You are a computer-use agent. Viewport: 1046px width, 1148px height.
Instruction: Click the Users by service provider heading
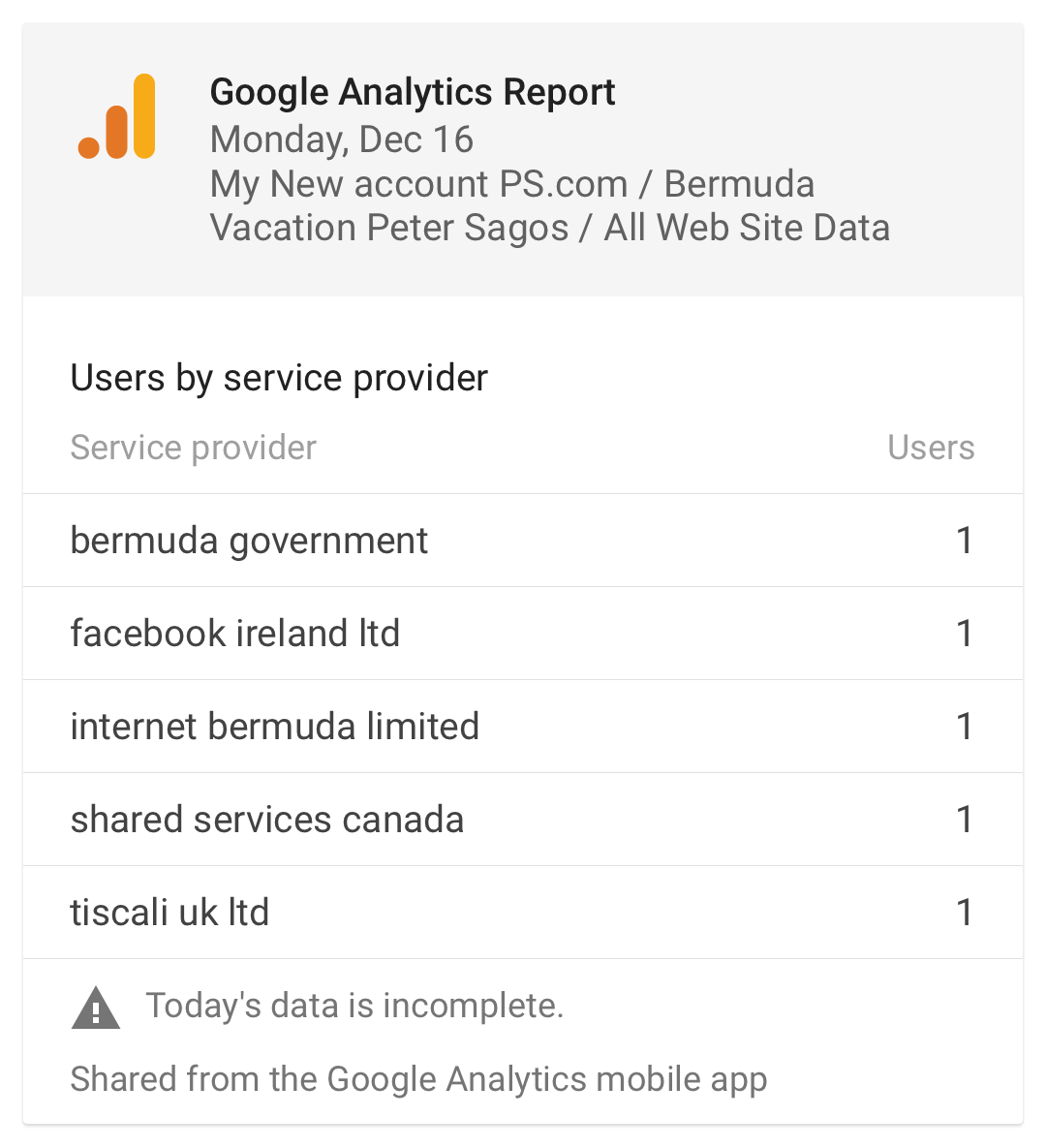279,379
